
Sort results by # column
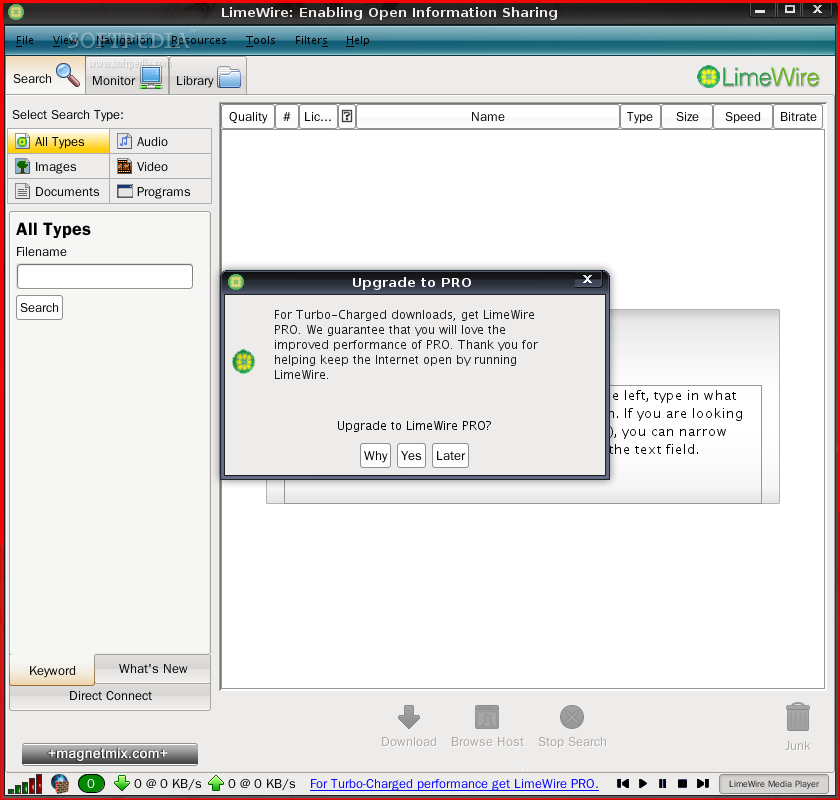pos(287,117)
